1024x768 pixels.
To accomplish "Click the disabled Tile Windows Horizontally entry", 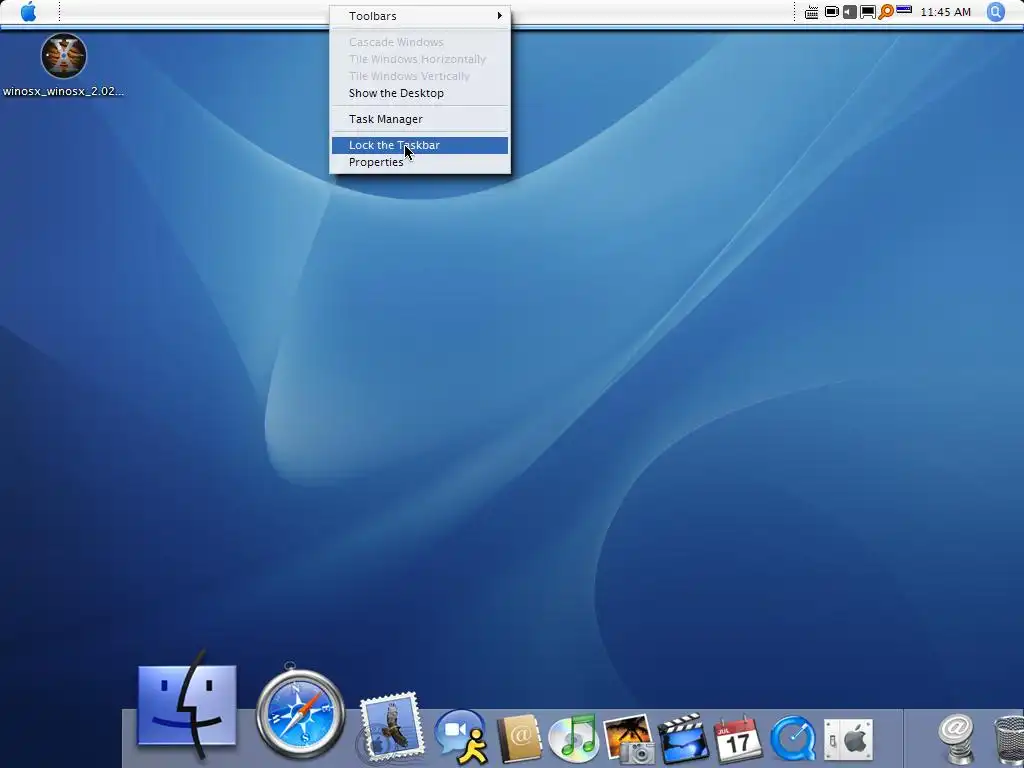I will [x=420, y=59].
